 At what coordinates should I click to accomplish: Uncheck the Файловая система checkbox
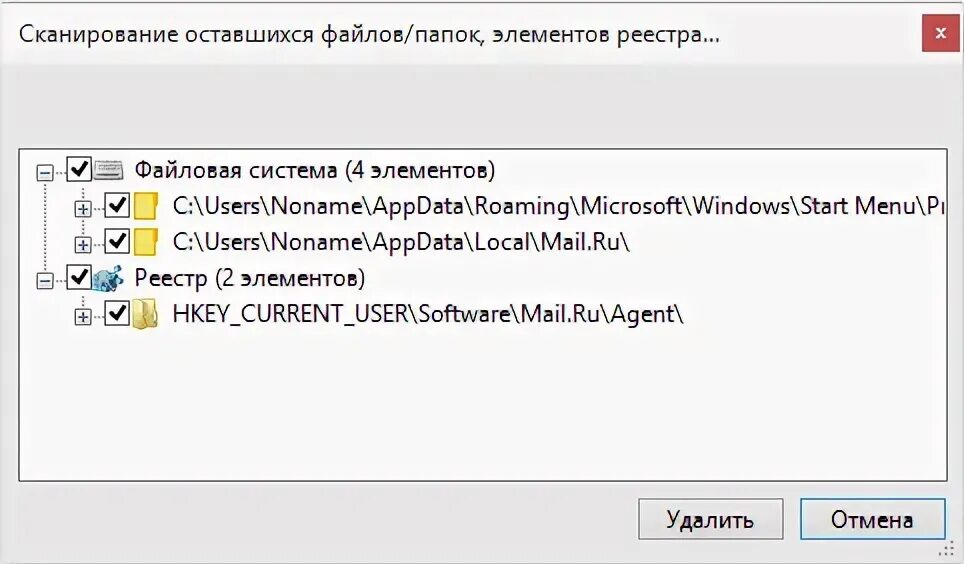point(79,169)
